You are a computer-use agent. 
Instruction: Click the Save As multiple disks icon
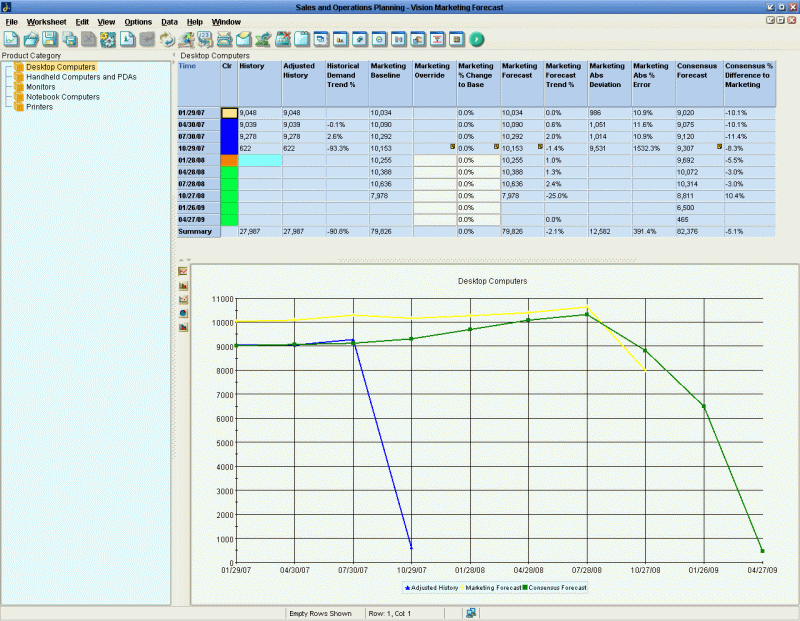(69, 39)
